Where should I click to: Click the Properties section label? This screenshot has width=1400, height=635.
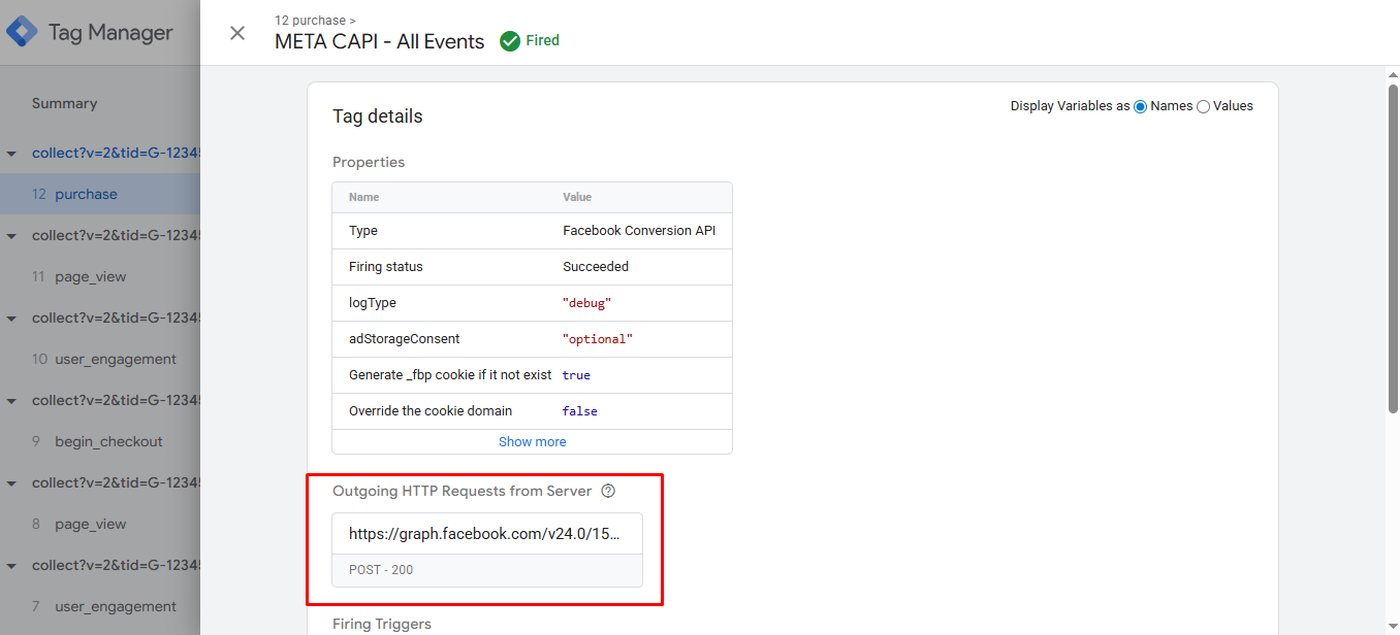(x=369, y=162)
